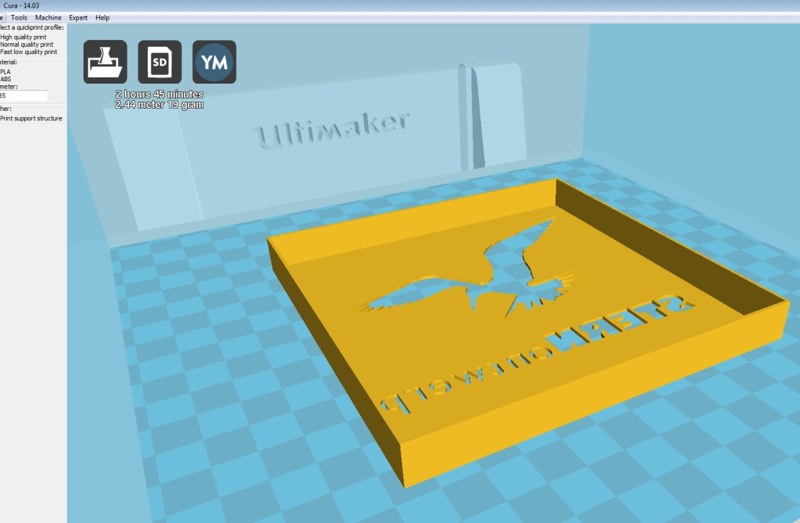
Task: Click the print time estimate text
Action: coord(158,95)
